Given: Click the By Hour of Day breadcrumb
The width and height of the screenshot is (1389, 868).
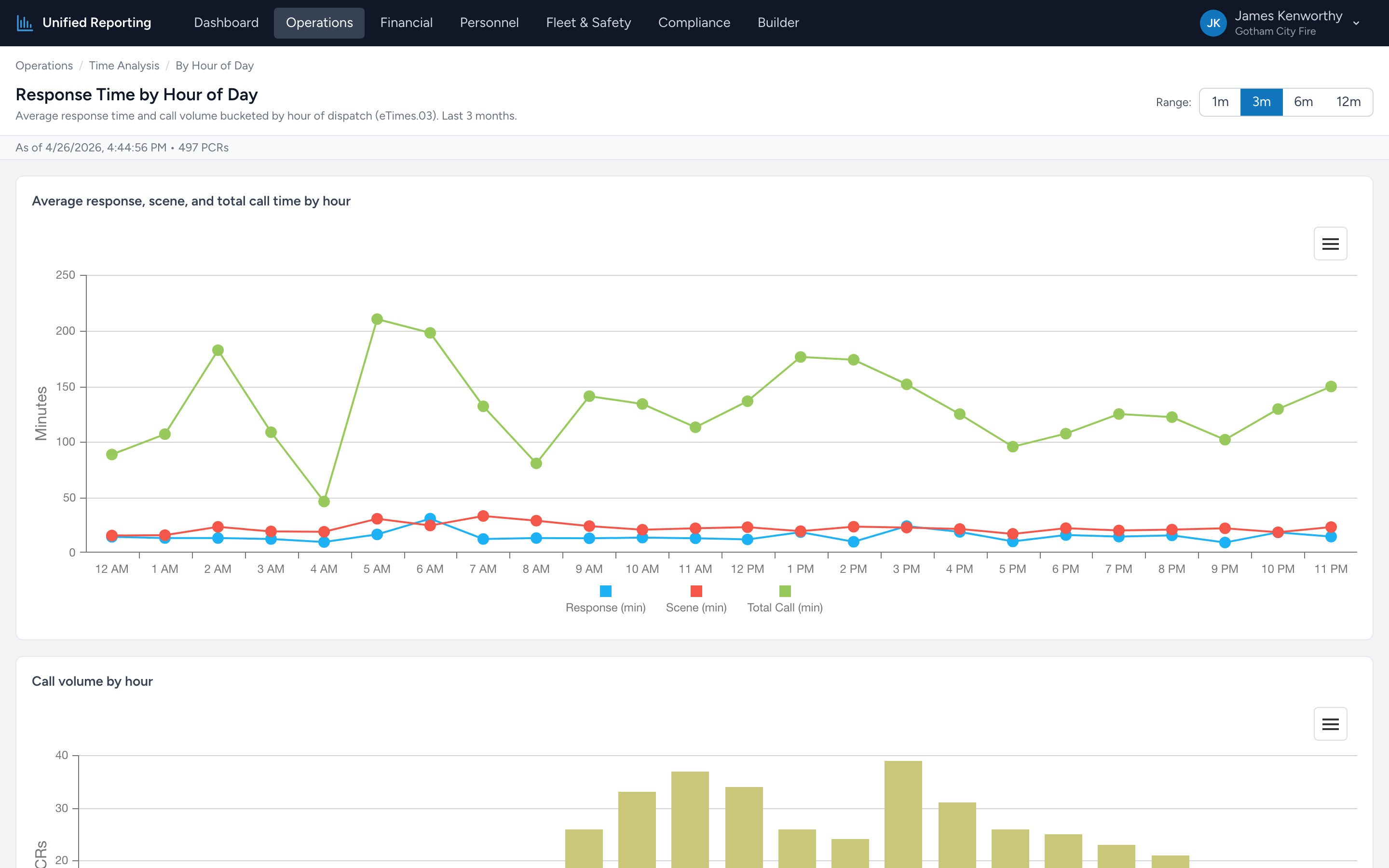Looking at the screenshot, I should tap(215, 66).
